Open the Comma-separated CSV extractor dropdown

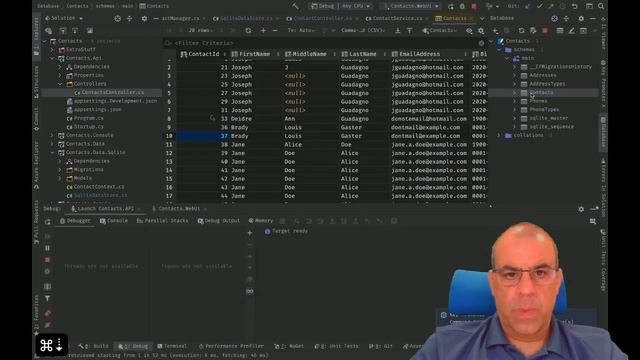pyautogui.click(x=363, y=31)
